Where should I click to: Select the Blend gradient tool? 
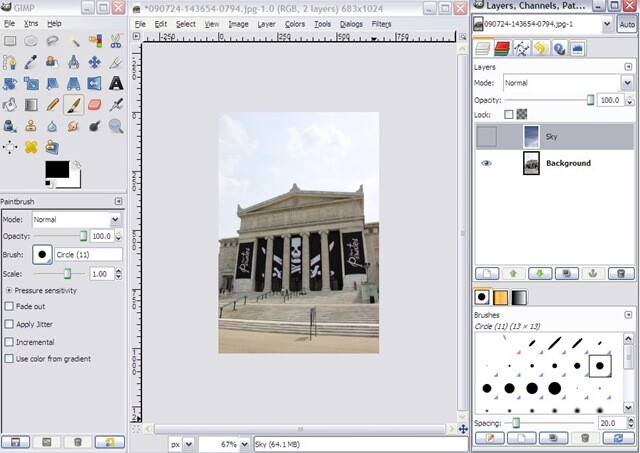tap(31, 104)
